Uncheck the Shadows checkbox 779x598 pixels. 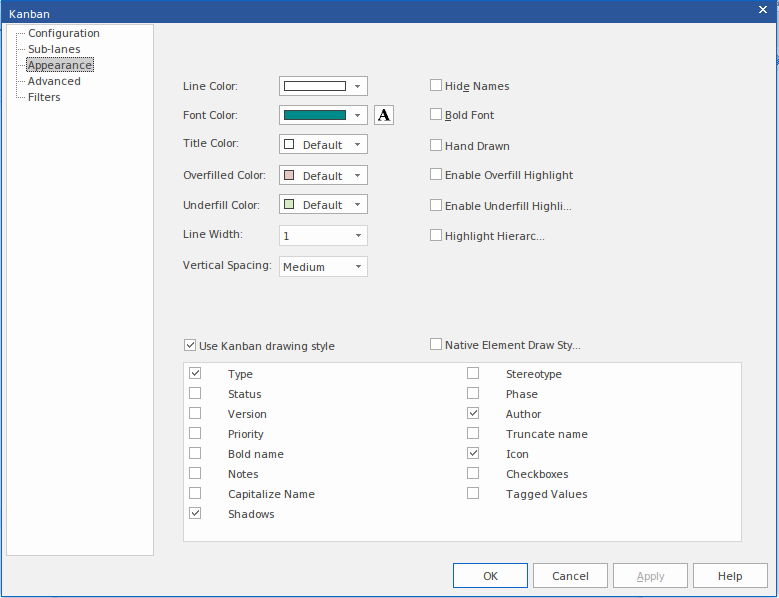[x=195, y=513]
